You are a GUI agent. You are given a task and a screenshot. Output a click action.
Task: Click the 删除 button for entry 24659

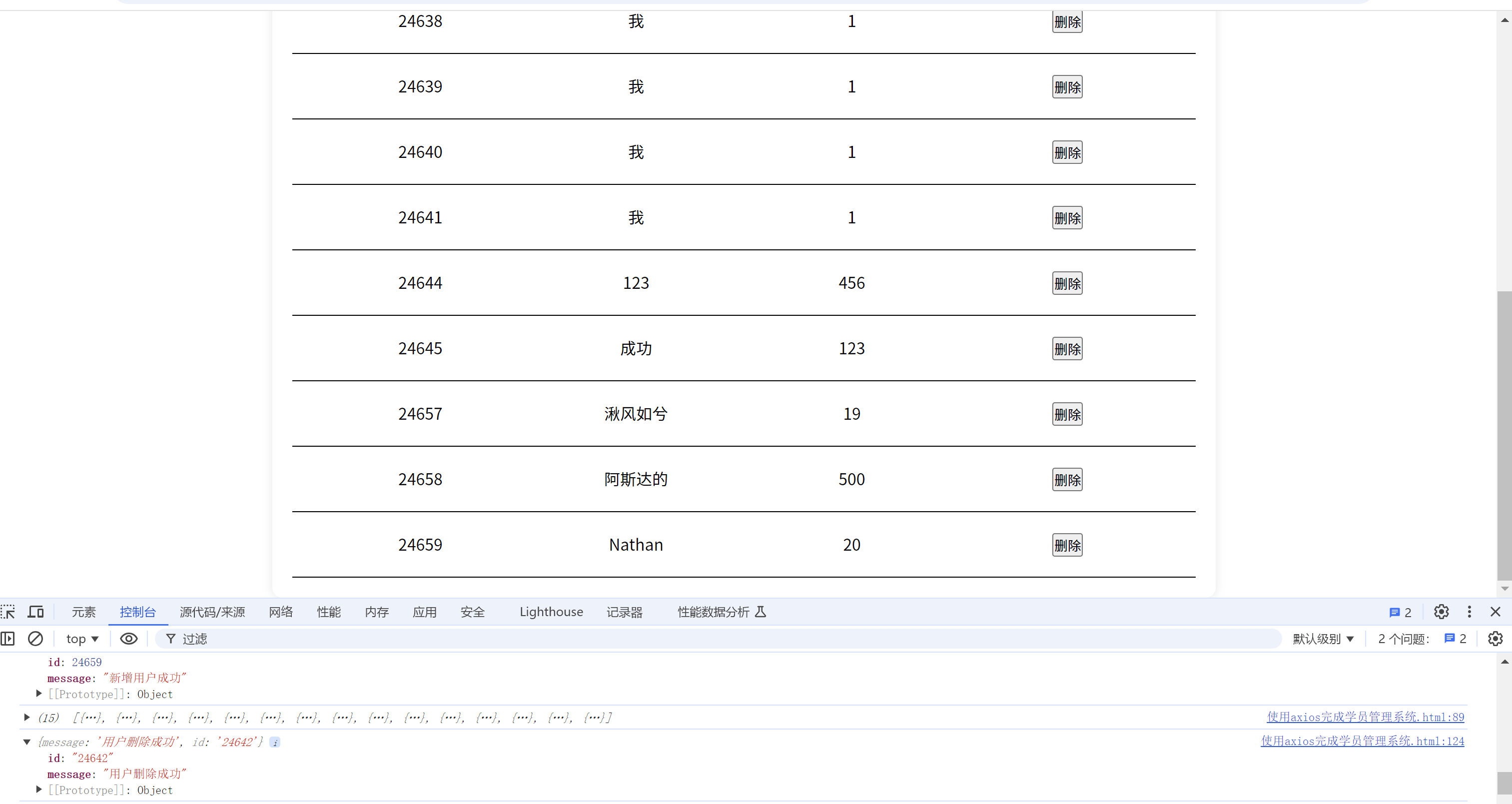[x=1065, y=545]
